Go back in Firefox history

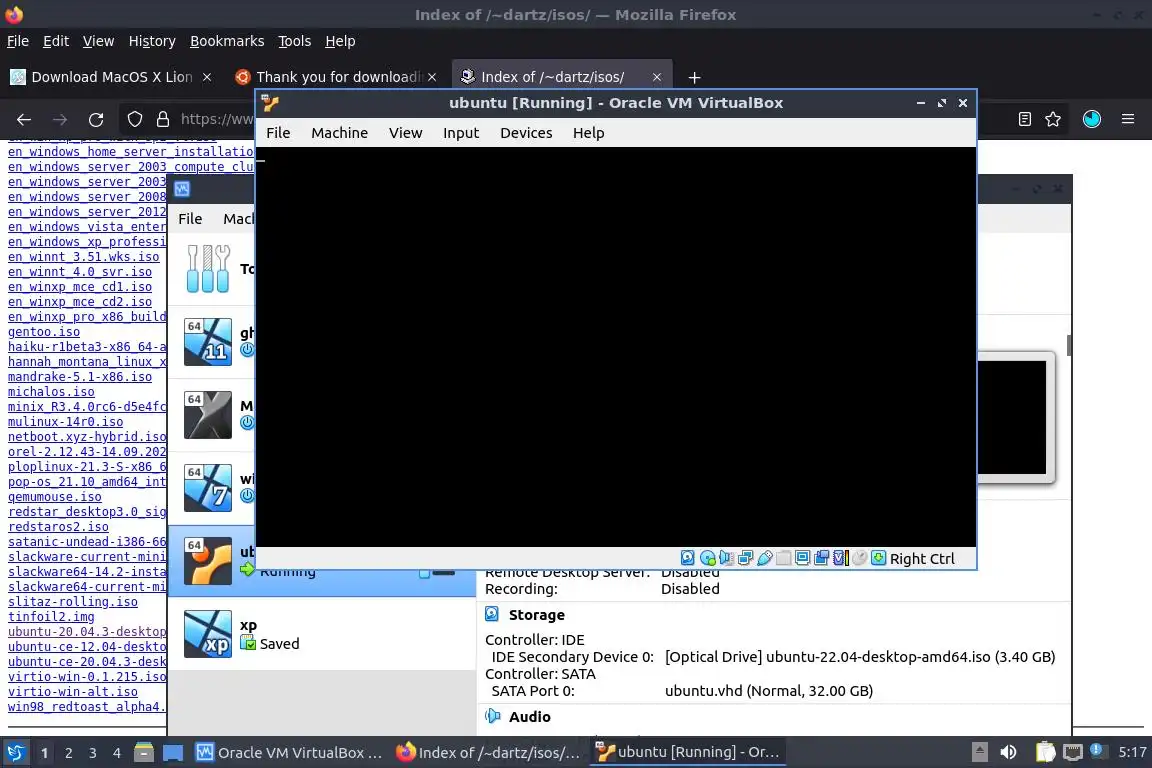point(24,119)
